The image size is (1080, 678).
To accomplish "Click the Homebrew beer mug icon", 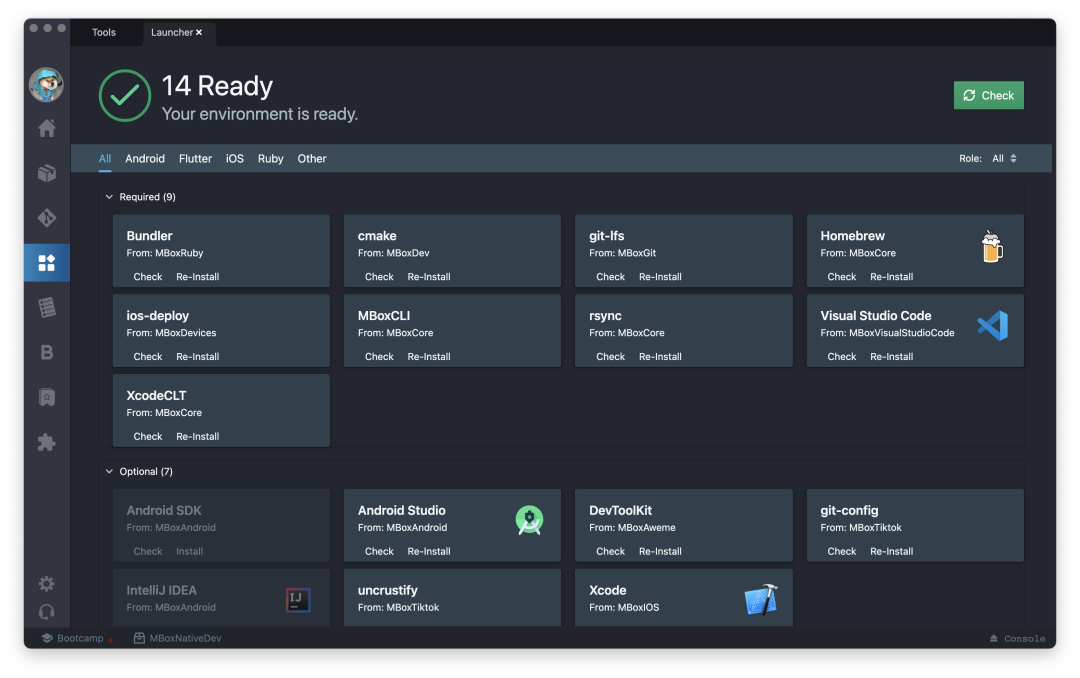I will click(x=992, y=247).
